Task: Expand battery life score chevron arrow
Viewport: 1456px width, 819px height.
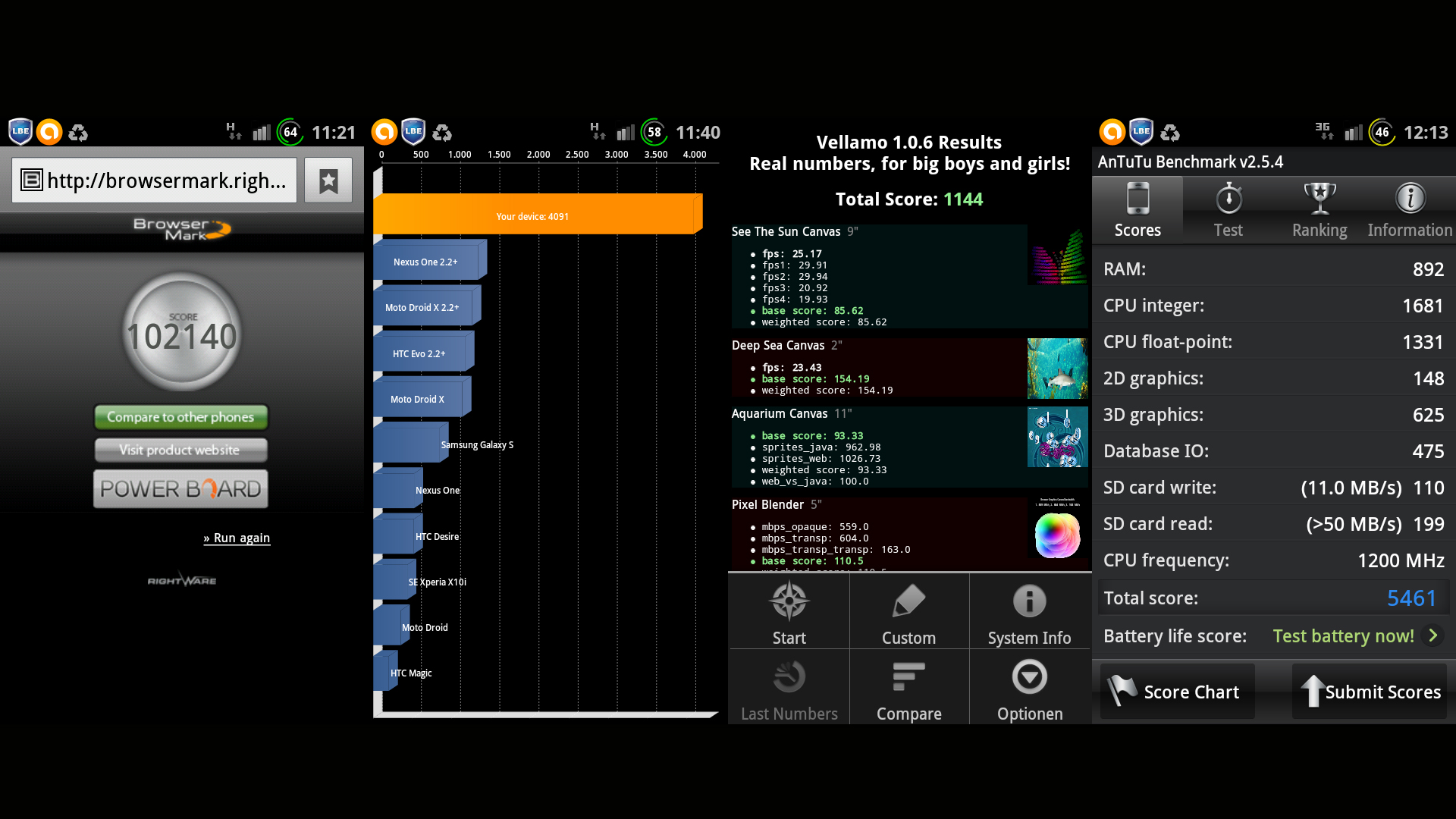Action: click(1432, 635)
